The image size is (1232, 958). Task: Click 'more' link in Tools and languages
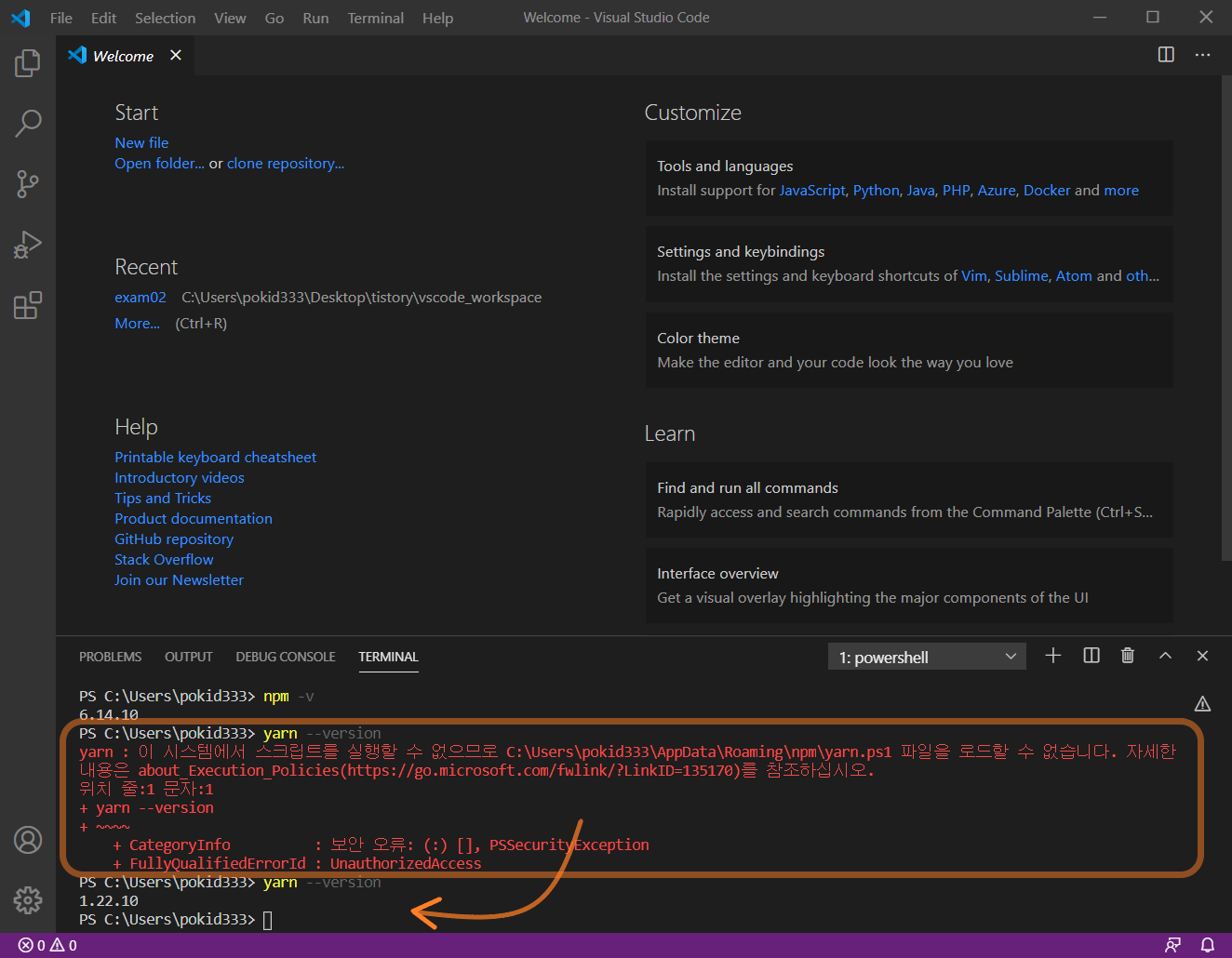(1121, 190)
